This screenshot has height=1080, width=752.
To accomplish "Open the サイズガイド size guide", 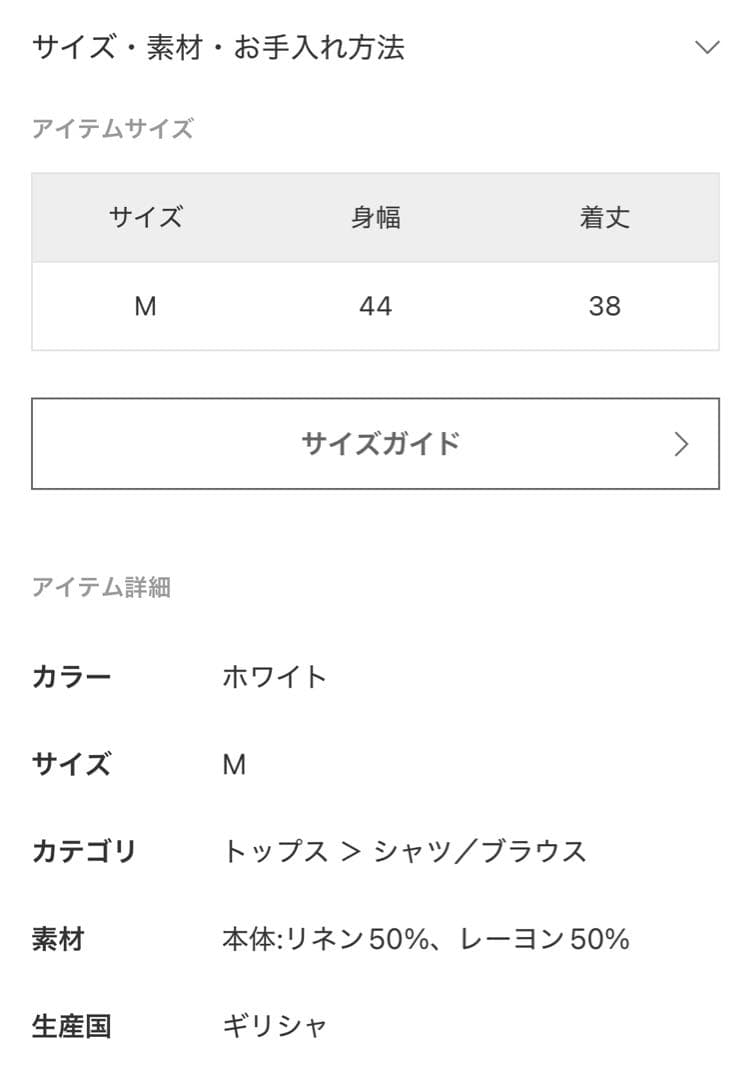I will [376, 443].
